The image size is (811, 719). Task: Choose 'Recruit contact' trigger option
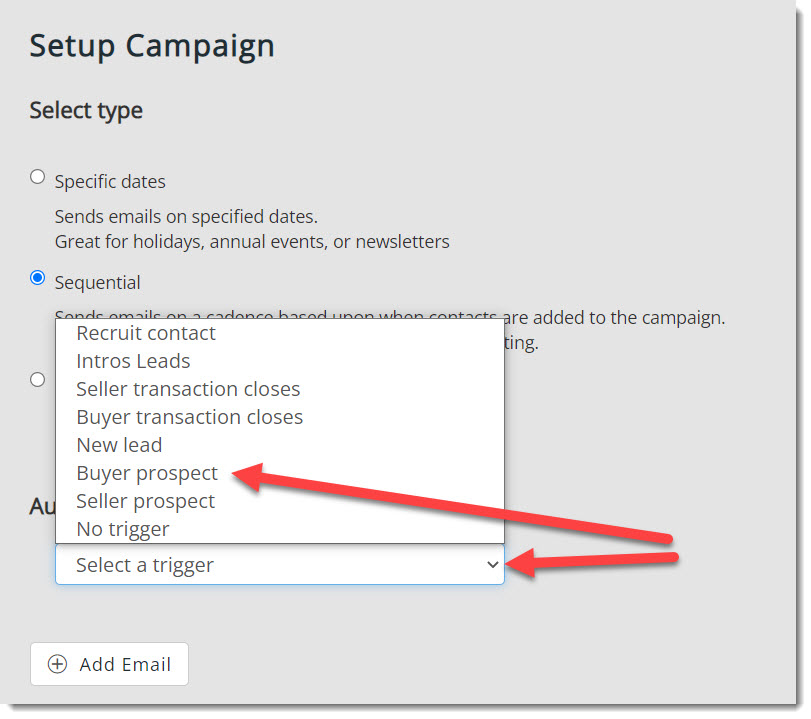146,333
